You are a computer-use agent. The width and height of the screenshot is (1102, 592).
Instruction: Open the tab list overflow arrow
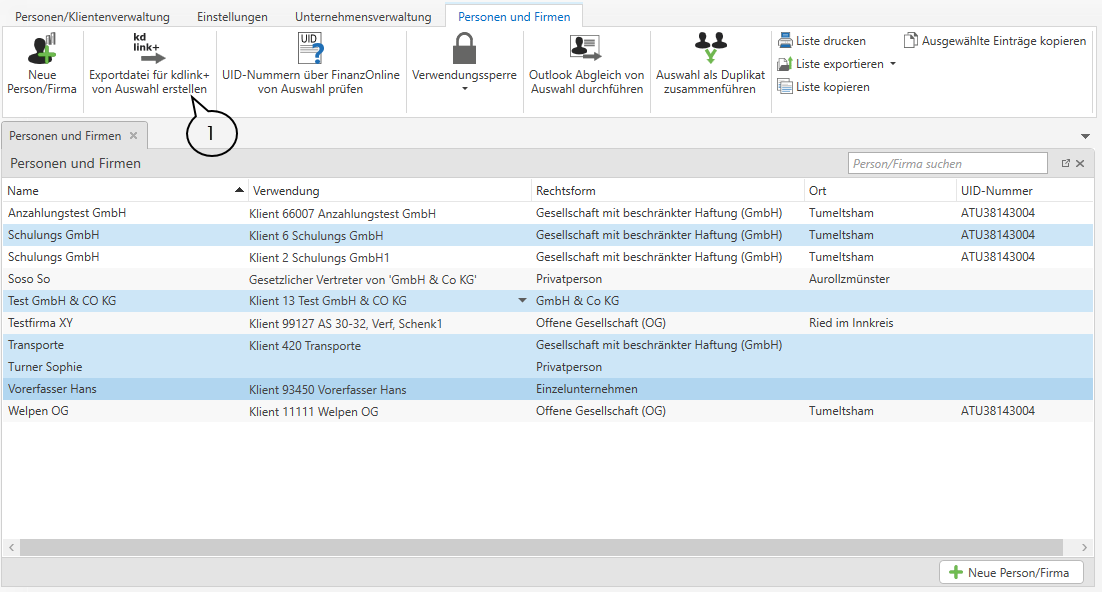click(x=1086, y=136)
